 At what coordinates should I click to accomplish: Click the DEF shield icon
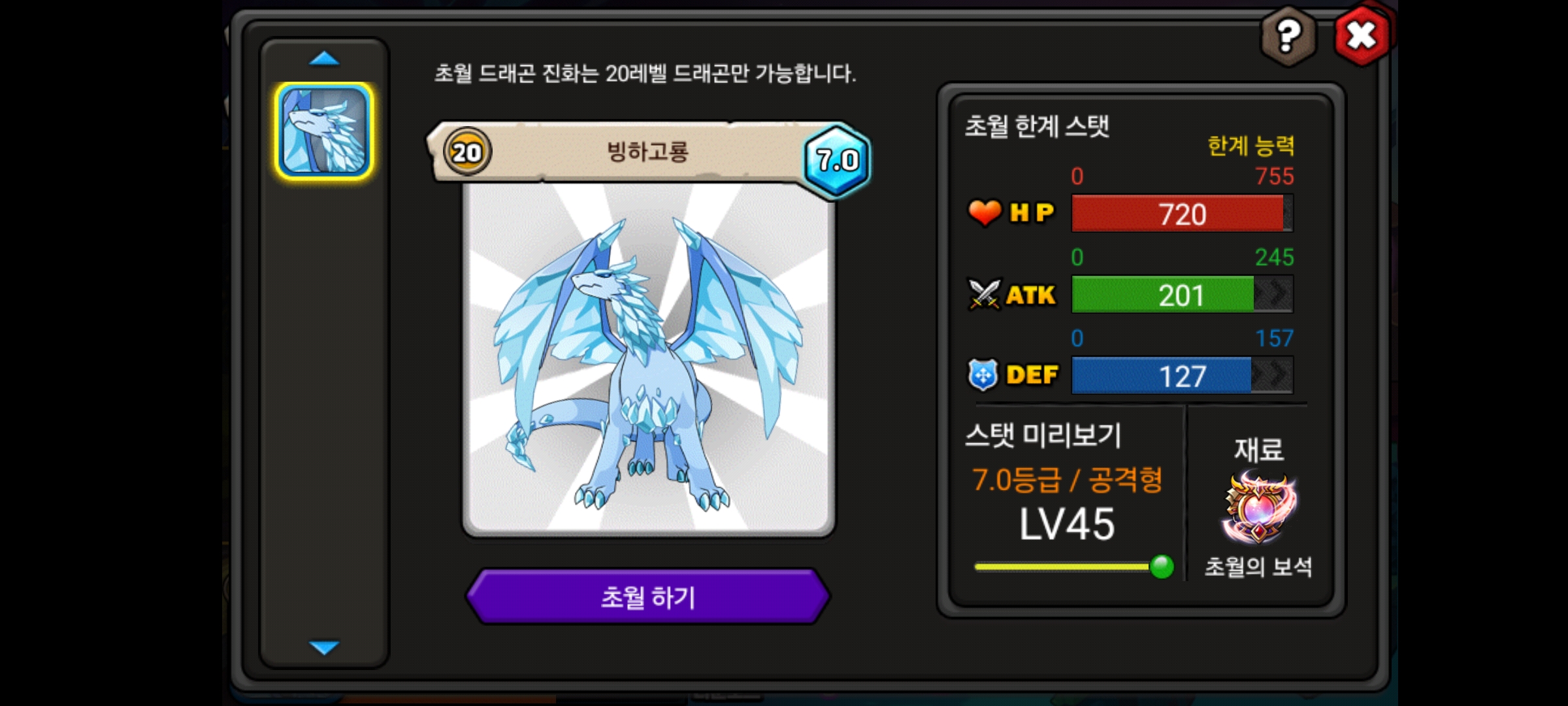983,375
